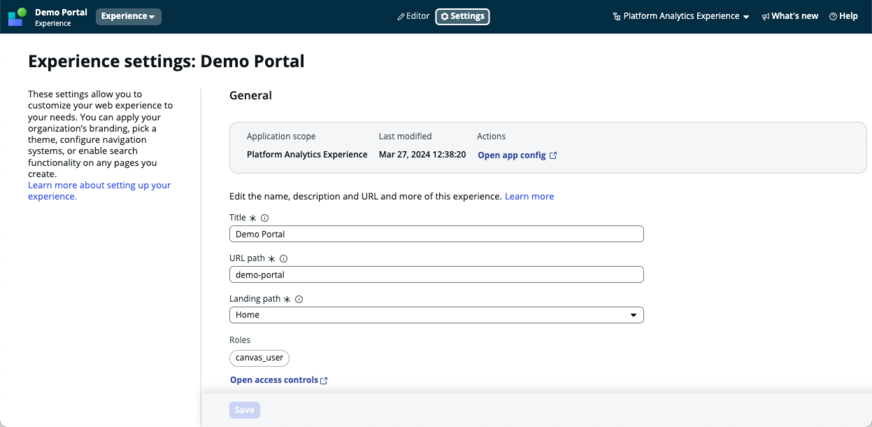
Task: Expand the Platform Analytics Experience scope picker
Action: pyautogui.click(x=681, y=17)
